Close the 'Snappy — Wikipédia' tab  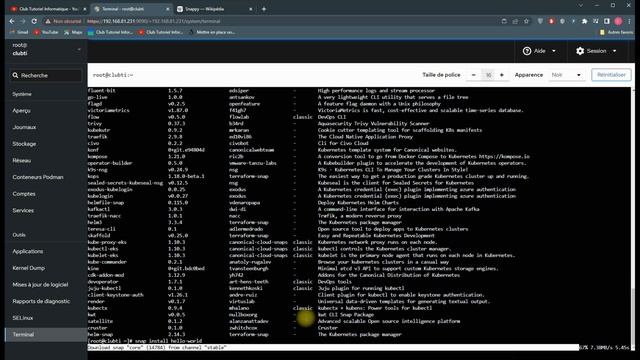[251, 9]
